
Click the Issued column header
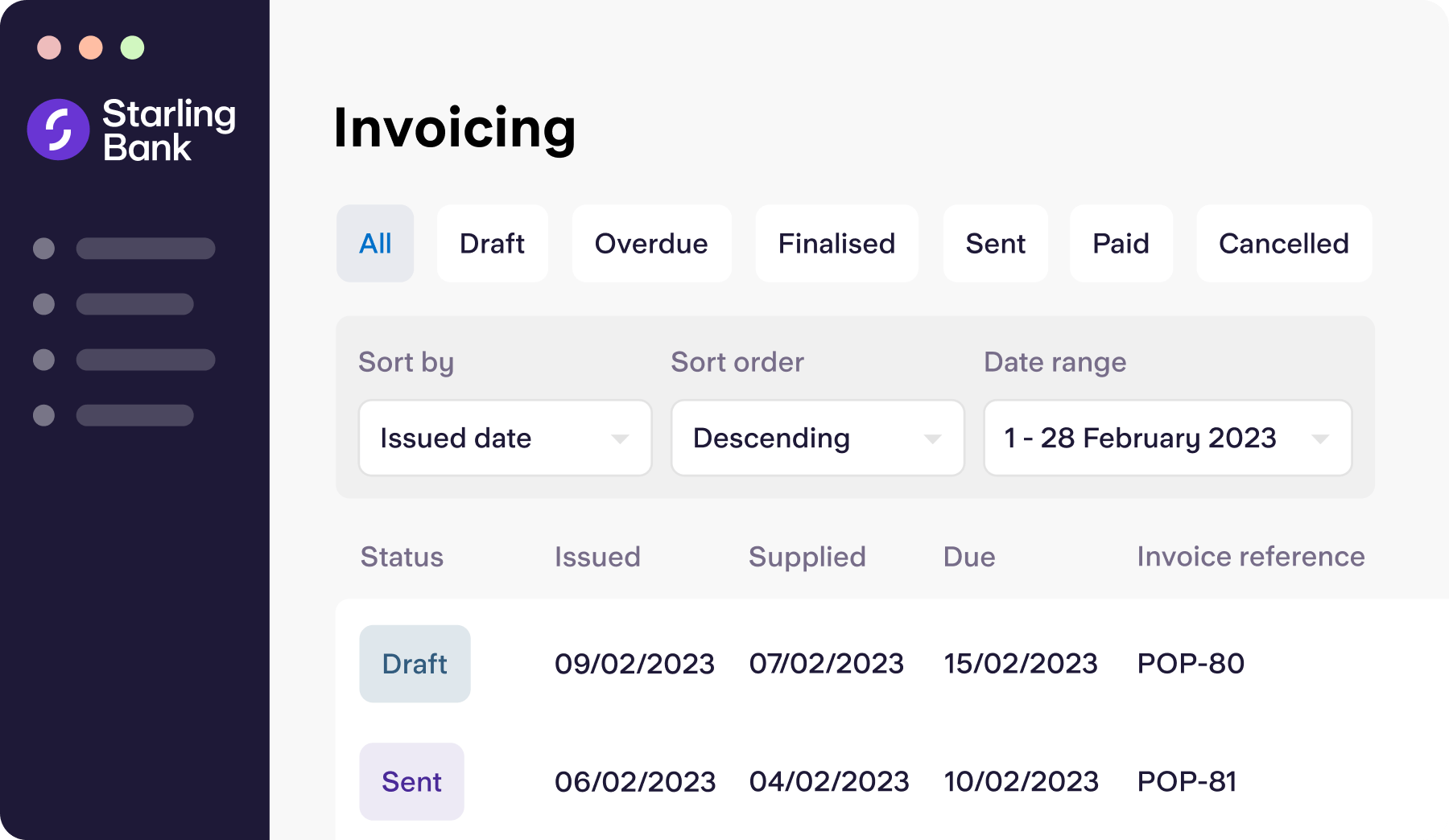click(x=597, y=557)
